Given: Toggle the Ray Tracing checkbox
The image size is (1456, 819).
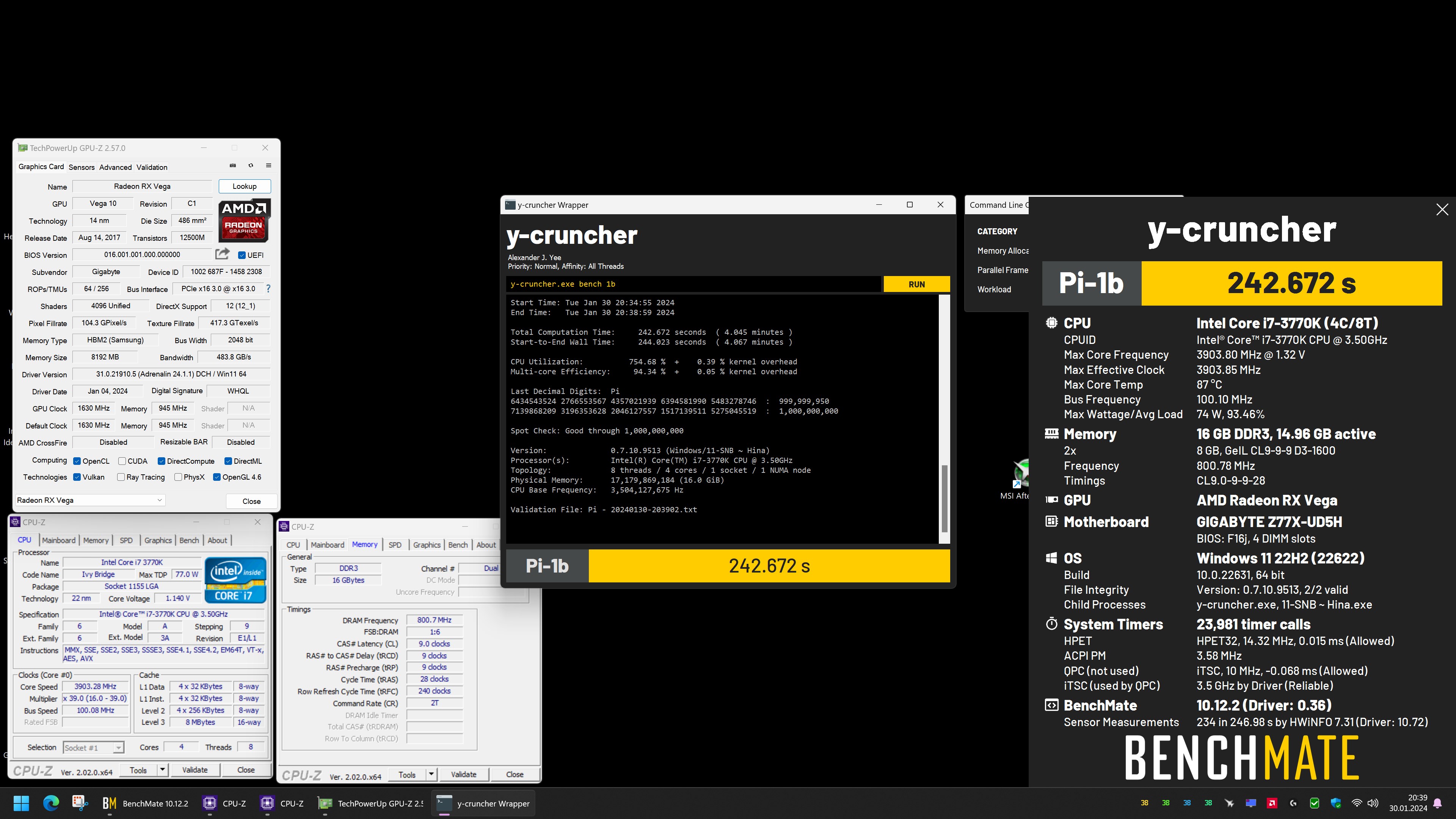Looking at the screenshot, I should 121,477.
